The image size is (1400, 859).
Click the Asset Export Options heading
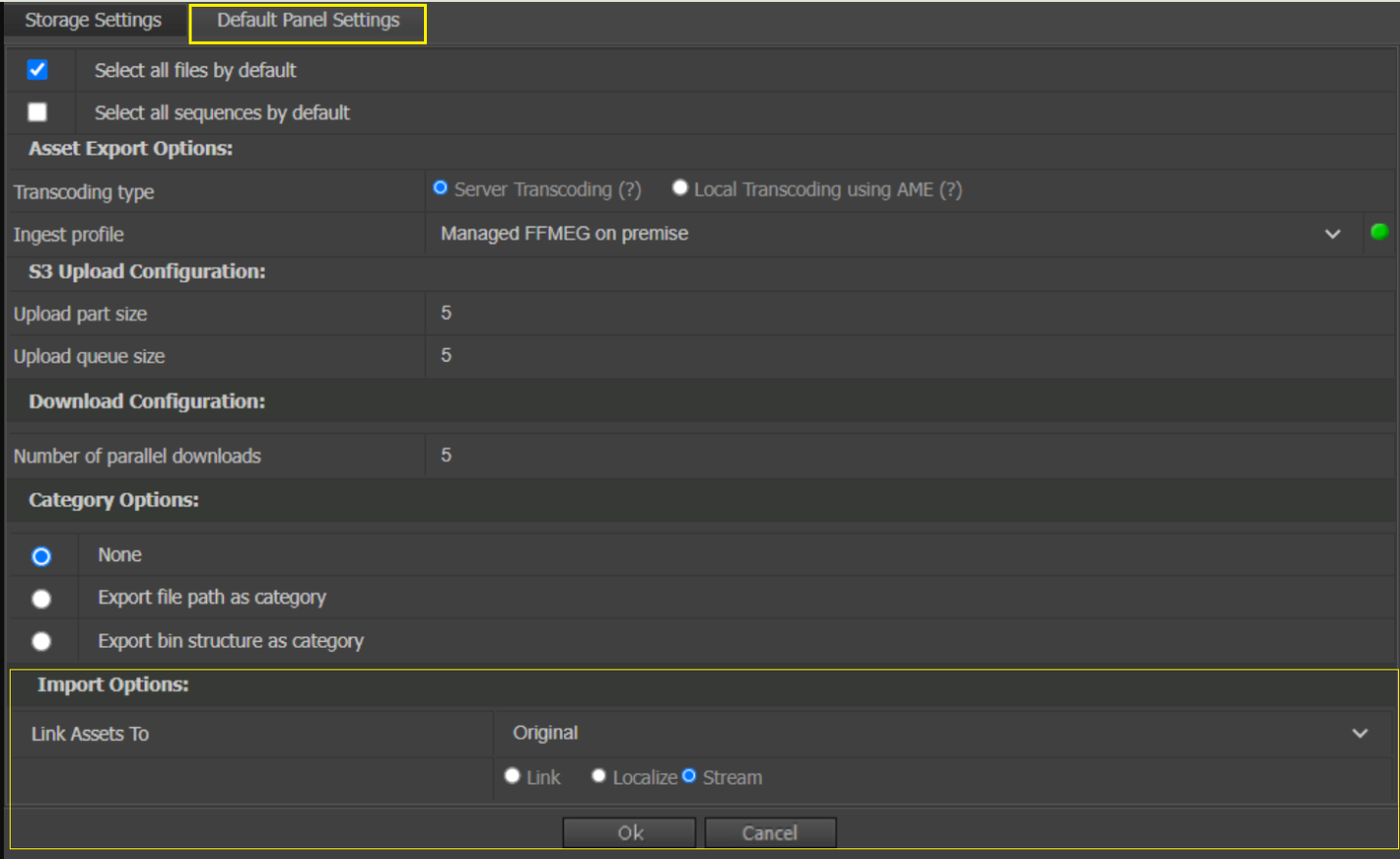131,149
